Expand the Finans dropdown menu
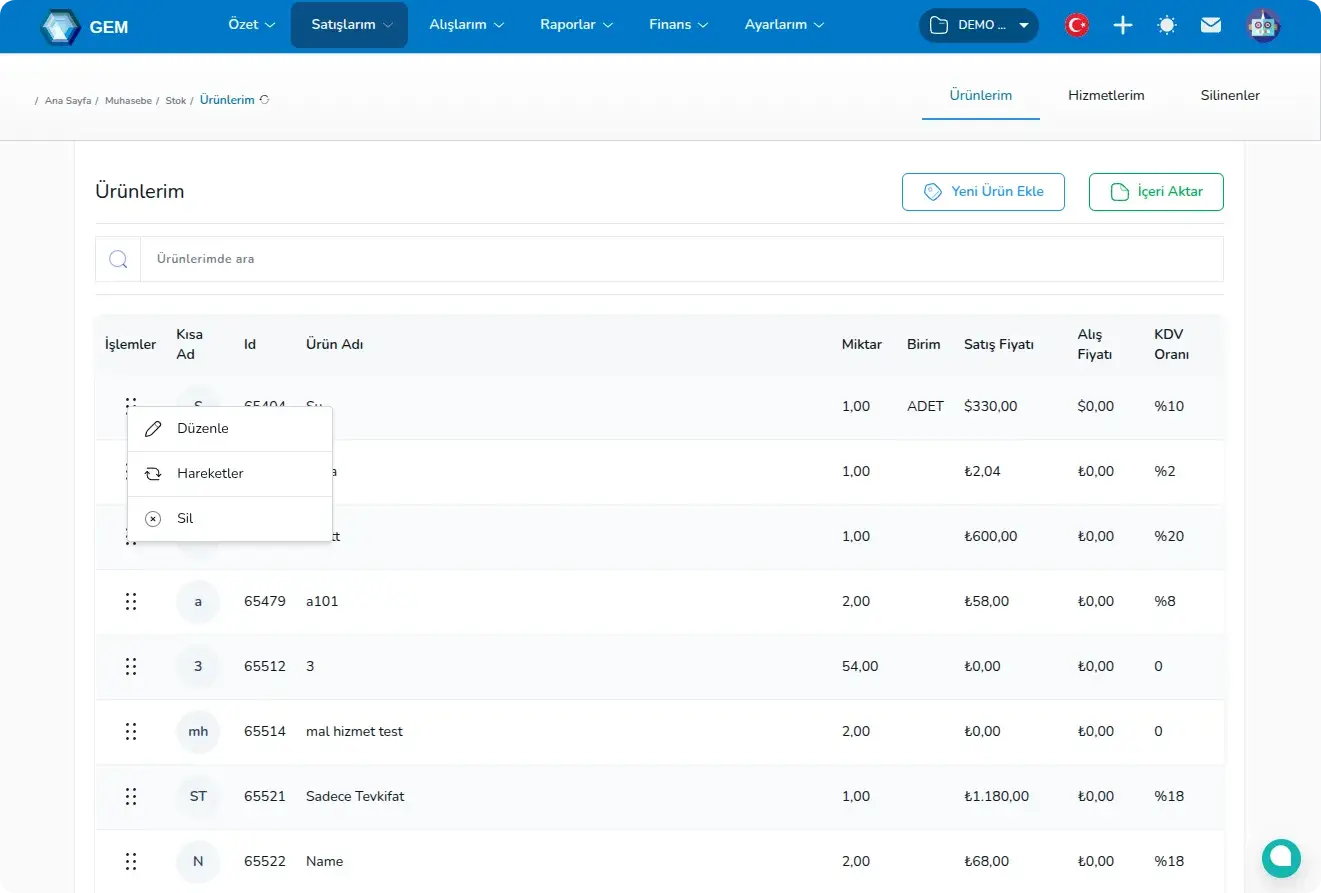Image resolution: width=1321 pixels, height=893 pixels. 678,25
